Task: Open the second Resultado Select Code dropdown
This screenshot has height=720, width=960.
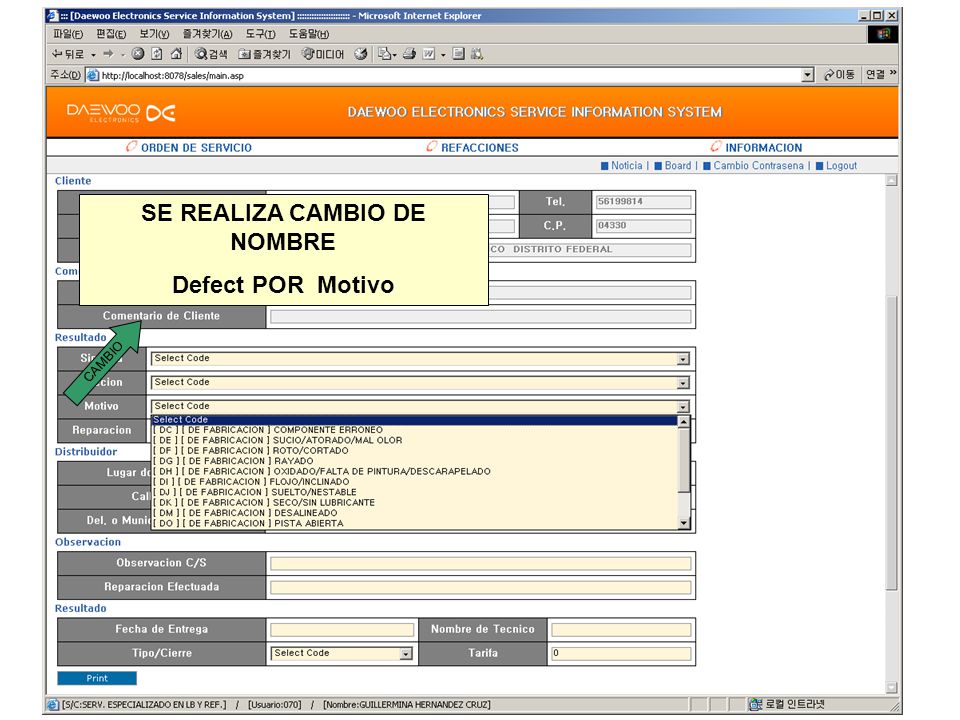Action: [x=683, y=383]
